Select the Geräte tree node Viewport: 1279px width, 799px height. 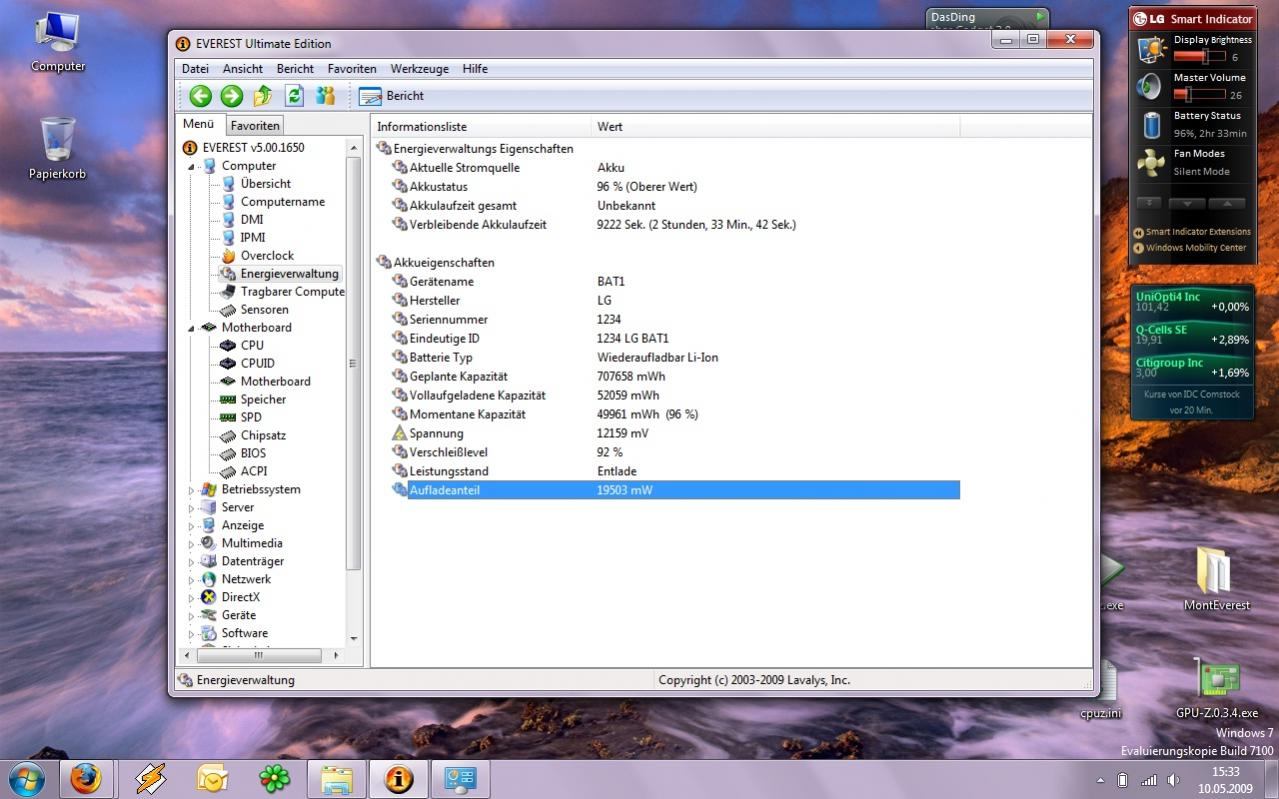pyautogui.click(x=238, y=616)
